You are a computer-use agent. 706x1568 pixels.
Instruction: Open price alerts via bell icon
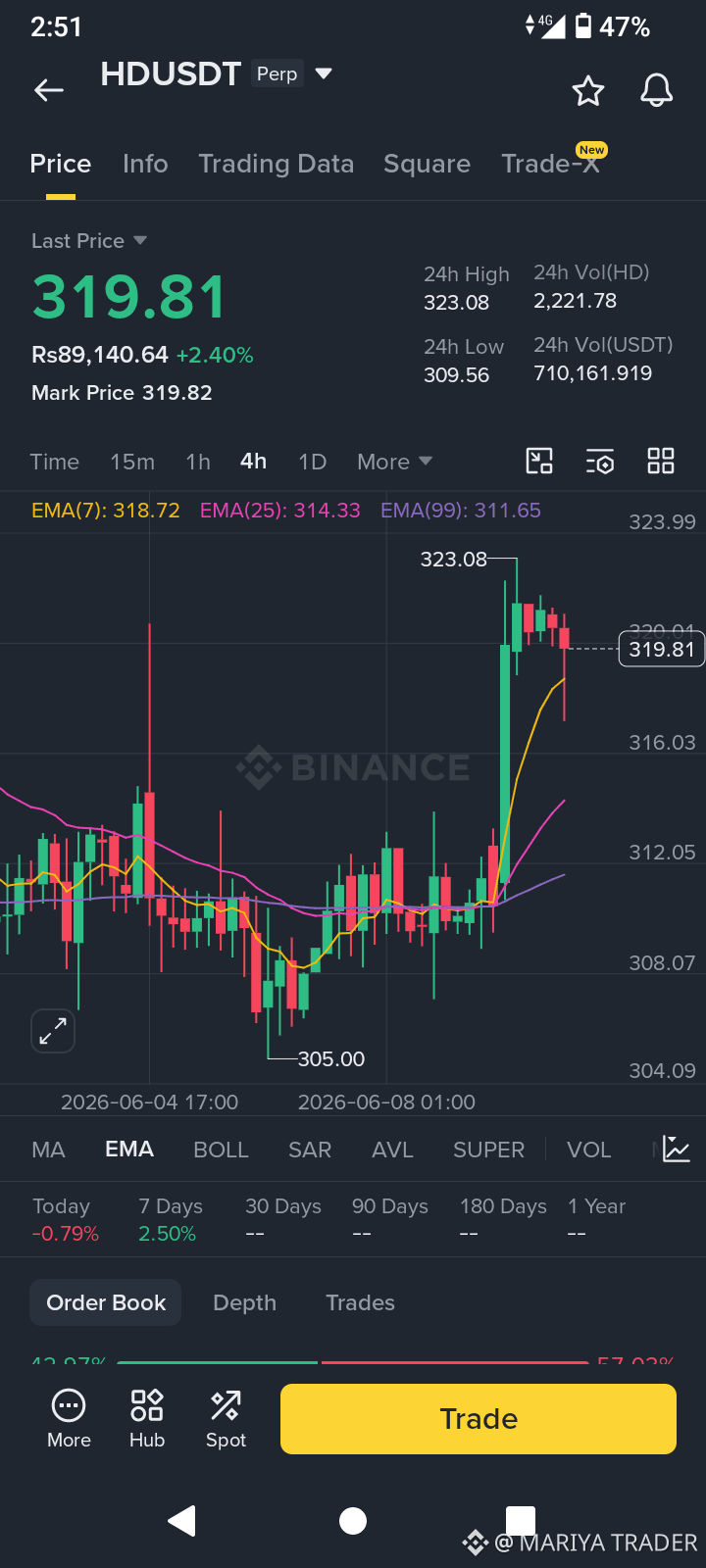coord(657,90)
